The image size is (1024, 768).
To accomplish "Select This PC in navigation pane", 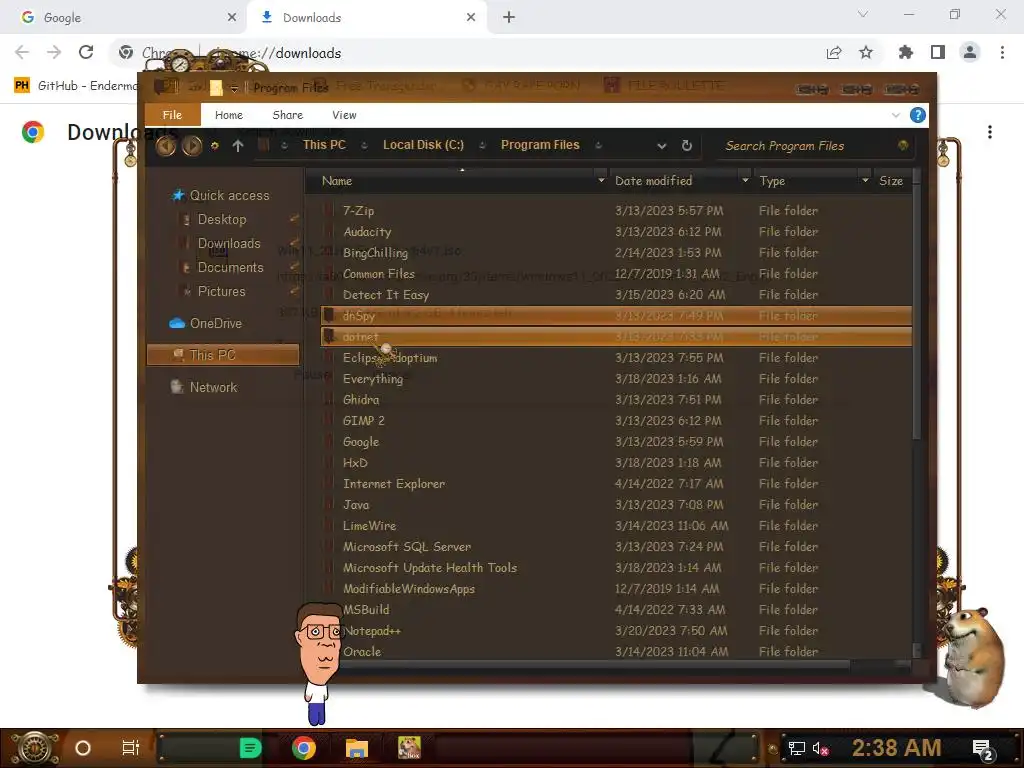I will 223,355.
